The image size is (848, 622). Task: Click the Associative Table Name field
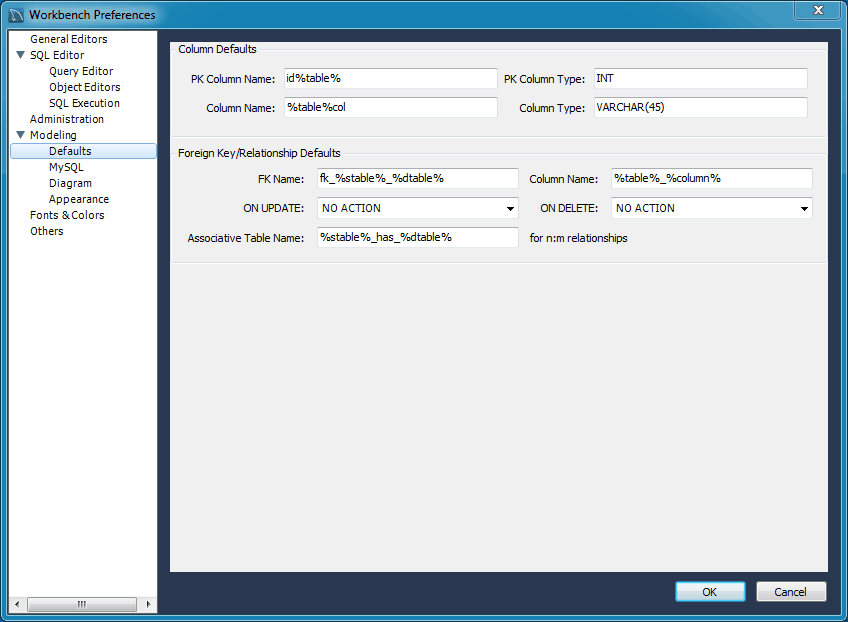[x=418, y=237]
